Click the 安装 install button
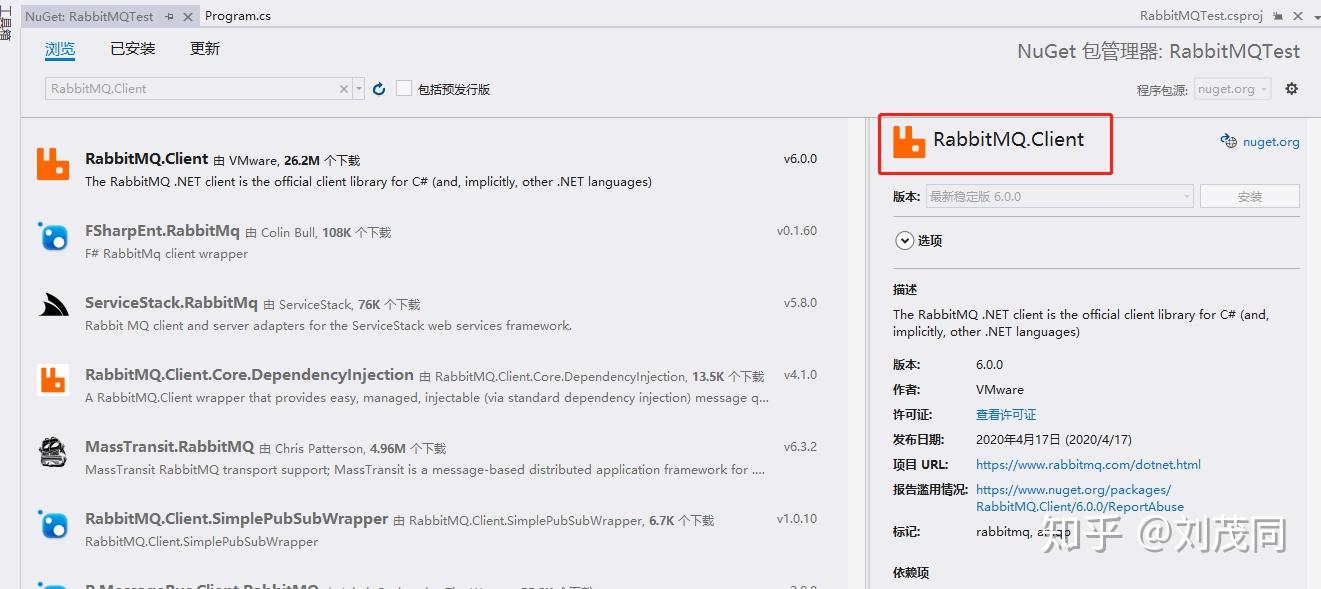 (1250, 196)
